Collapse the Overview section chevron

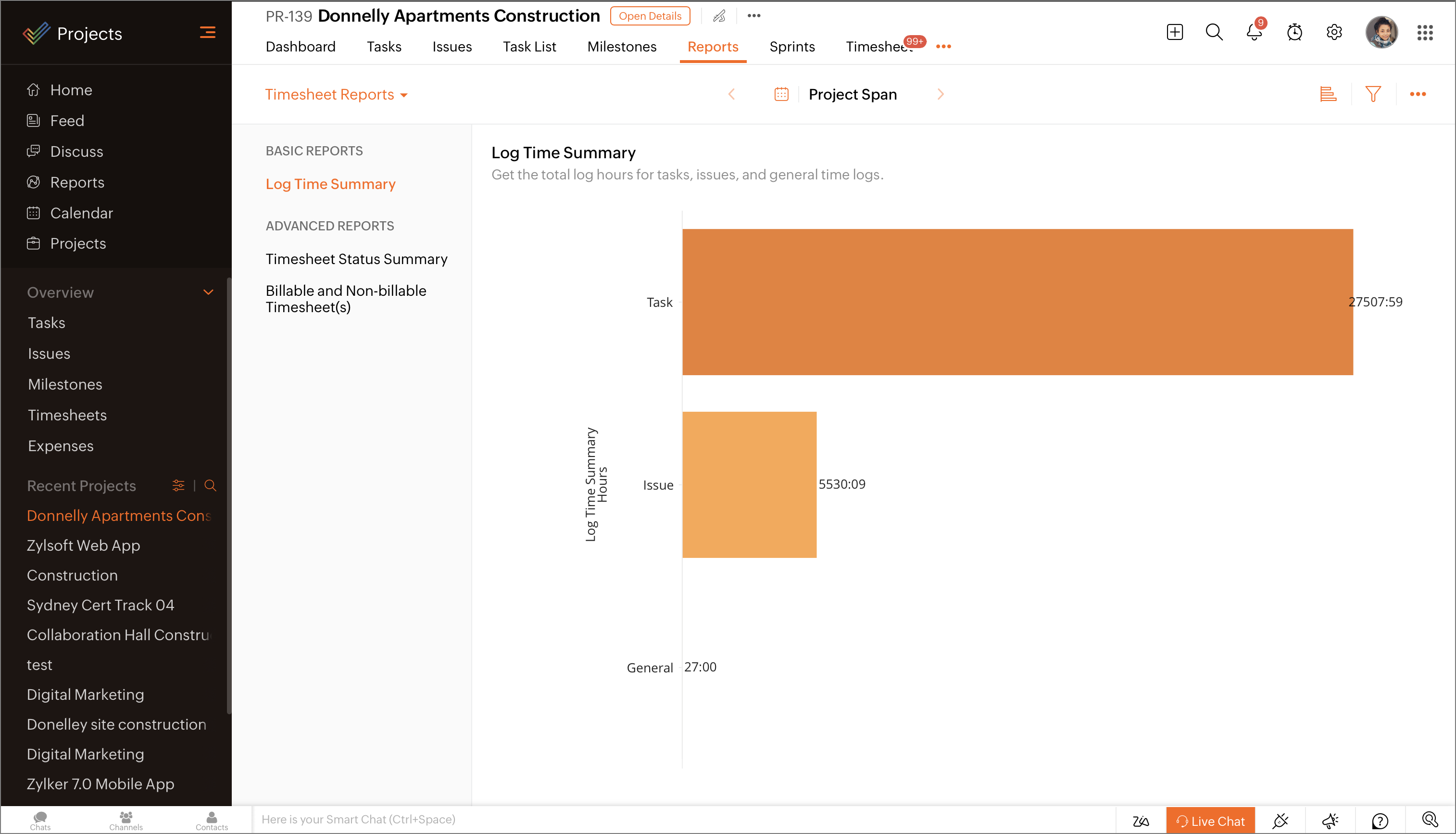point(208,292)
